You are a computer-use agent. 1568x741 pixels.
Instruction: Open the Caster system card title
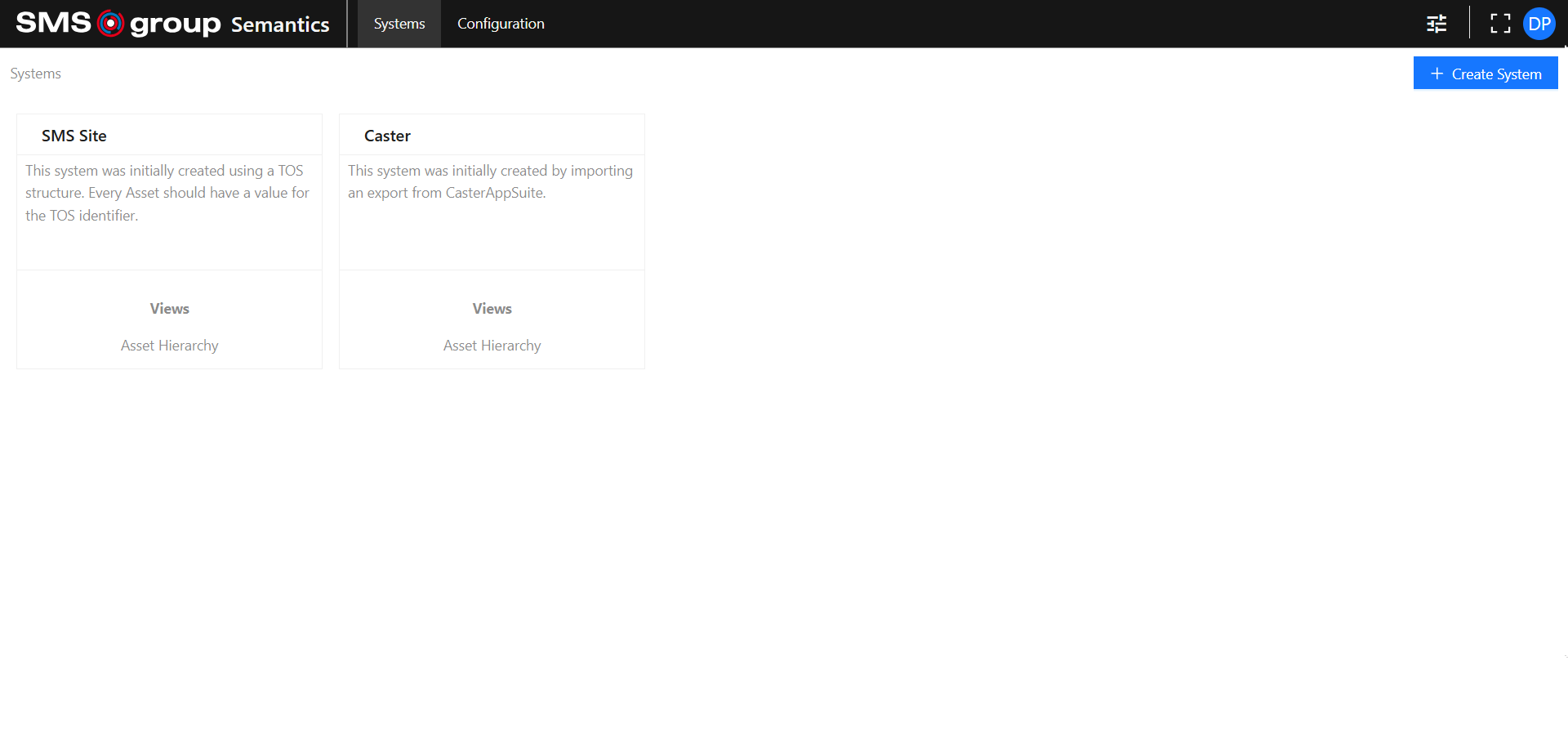click(387, 136)
